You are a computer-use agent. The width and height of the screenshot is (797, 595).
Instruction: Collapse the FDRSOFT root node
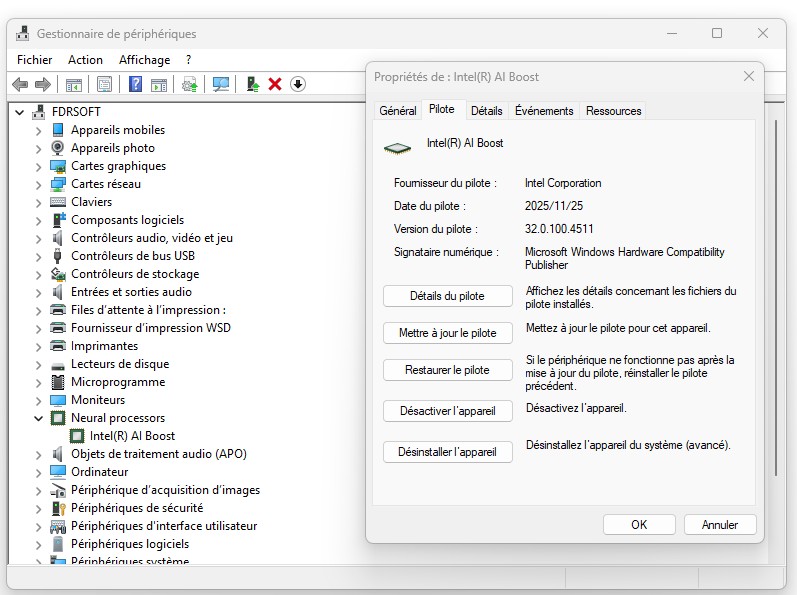(x=21, y=112)
